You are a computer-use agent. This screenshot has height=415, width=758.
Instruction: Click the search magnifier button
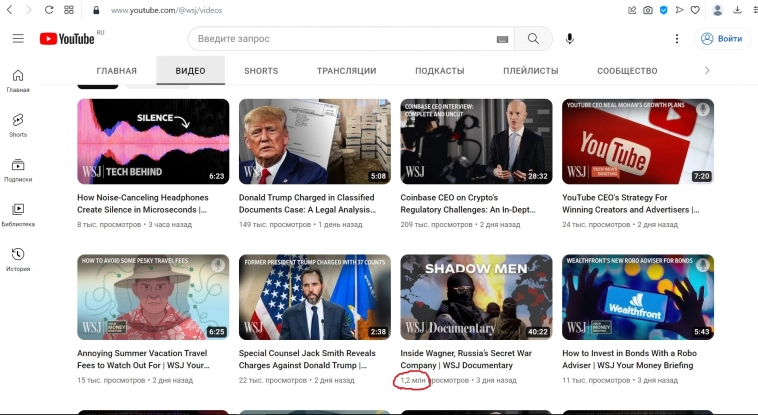pyautogui.click(x=534, y=39)
